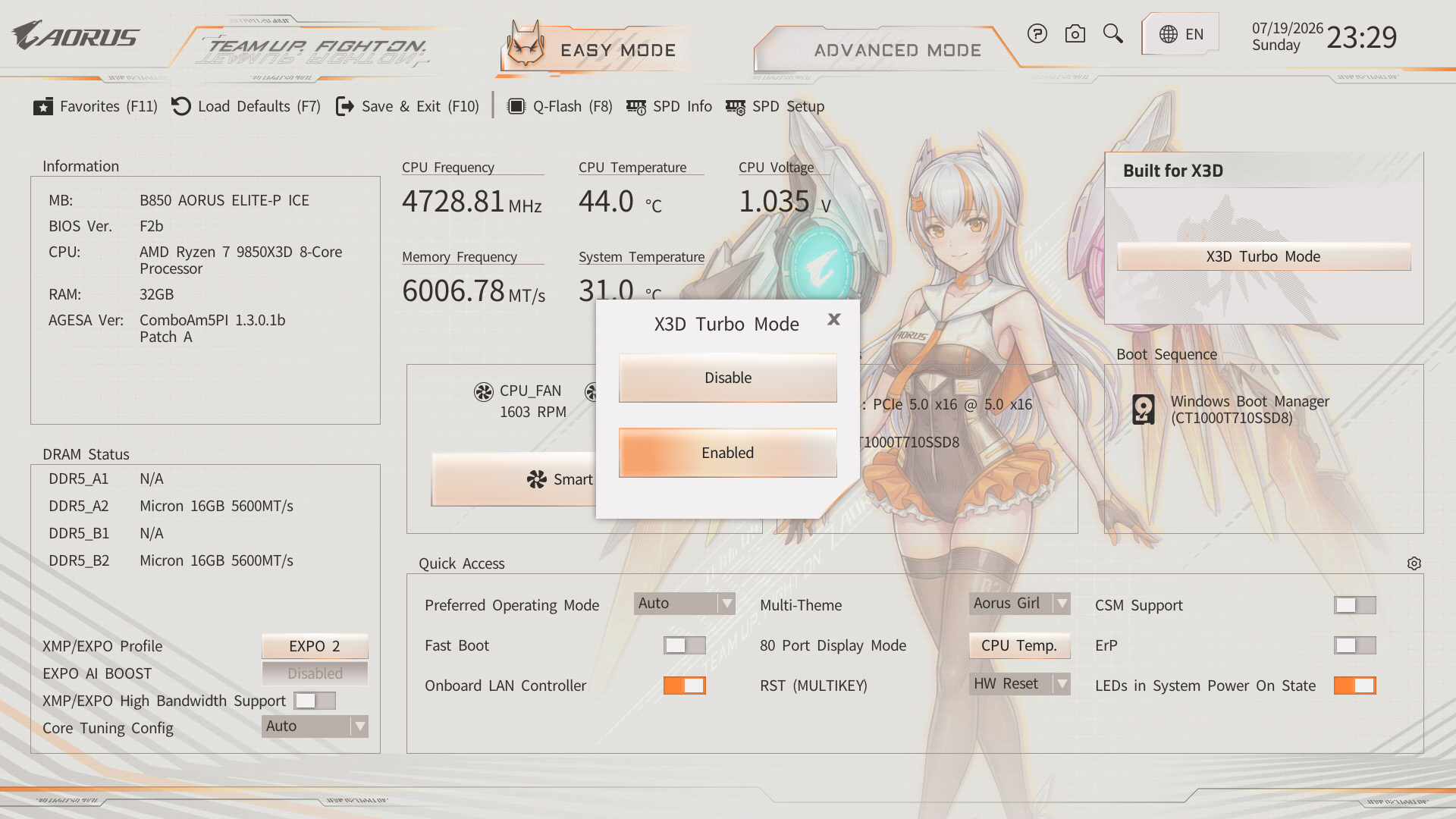This screenshot has width=1456, height=819.
Task: Click the EXPO 2 profile button
Action: point(315,646)
